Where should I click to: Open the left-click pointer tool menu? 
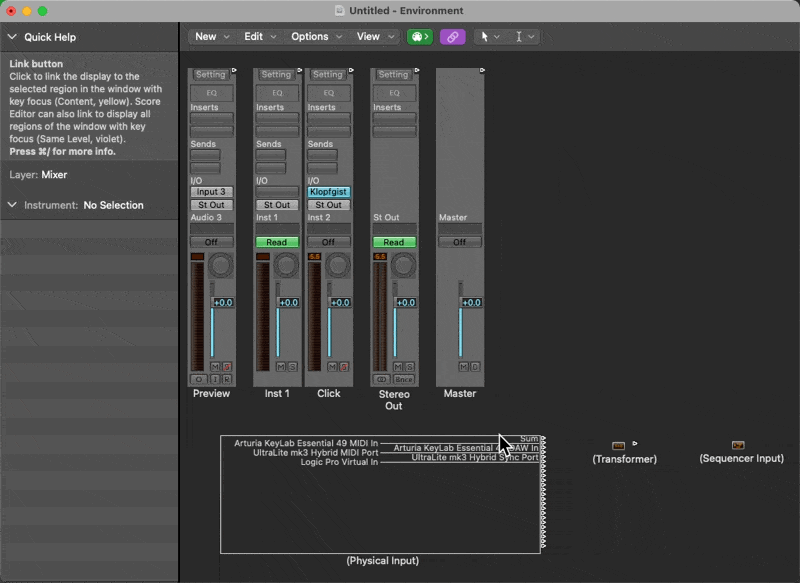[489, 37]
